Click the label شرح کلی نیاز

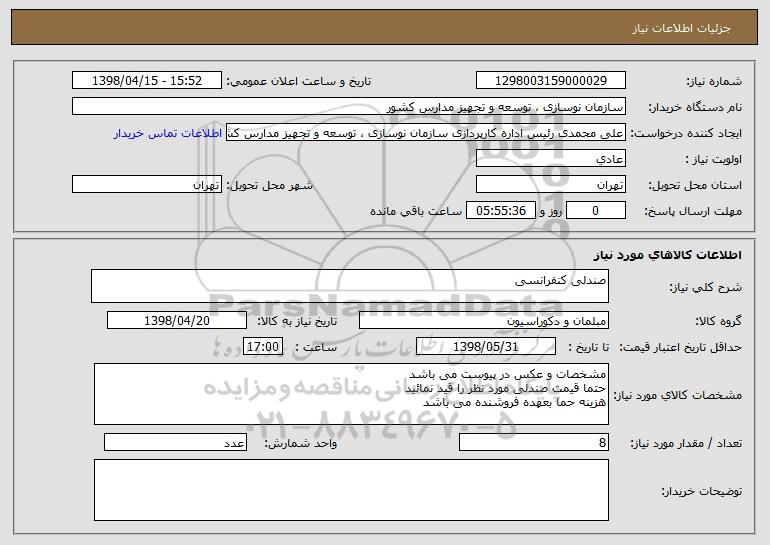[x=706, y=287]
